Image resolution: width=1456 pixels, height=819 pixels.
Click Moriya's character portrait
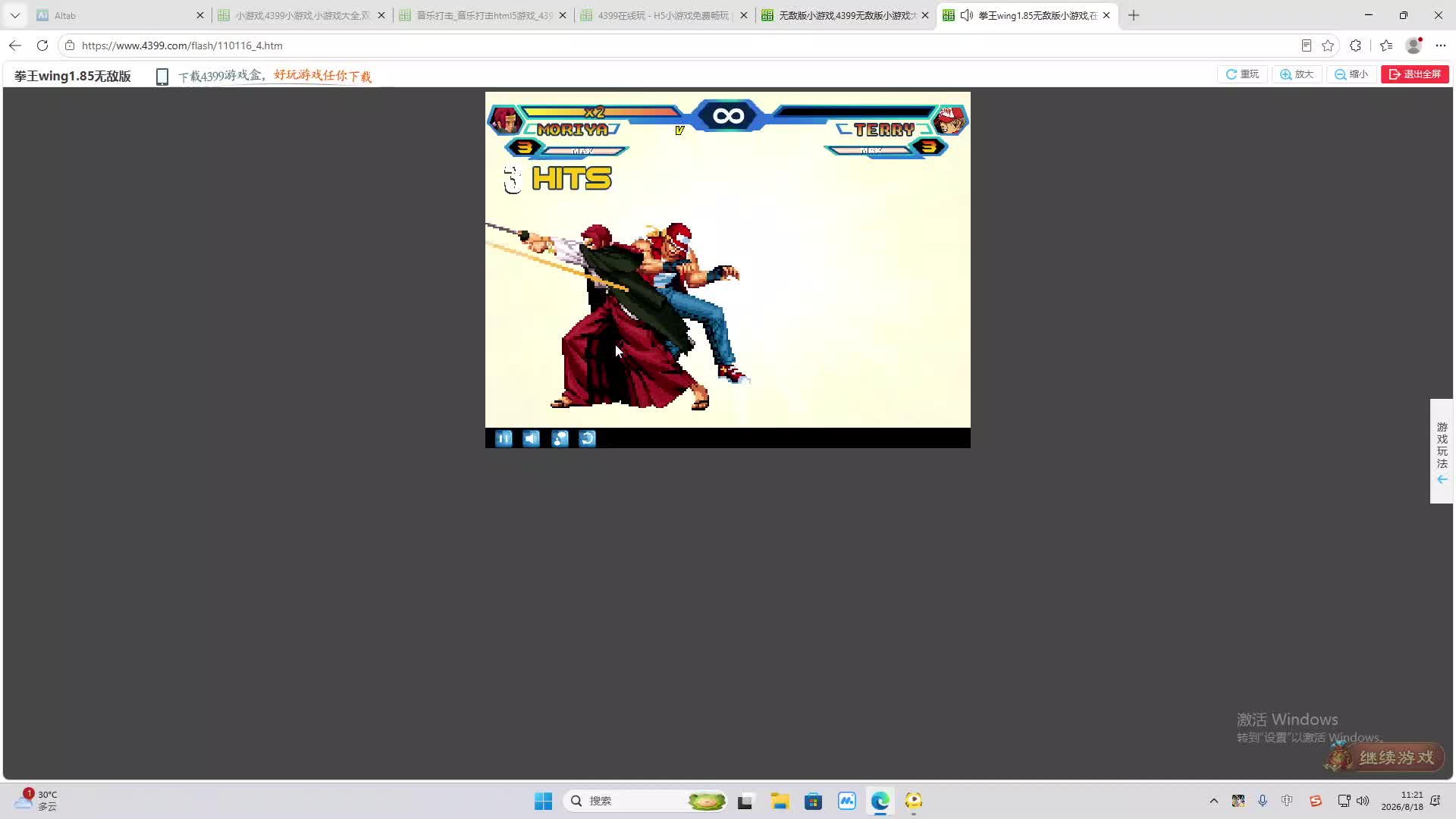505,120
